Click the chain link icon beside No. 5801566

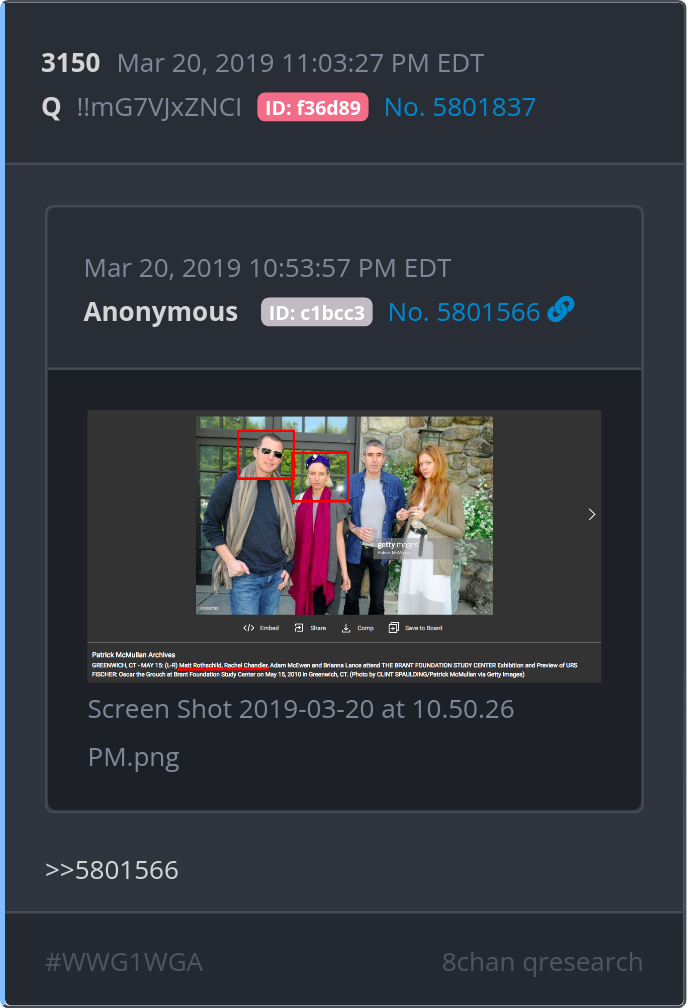pos(561,310)
